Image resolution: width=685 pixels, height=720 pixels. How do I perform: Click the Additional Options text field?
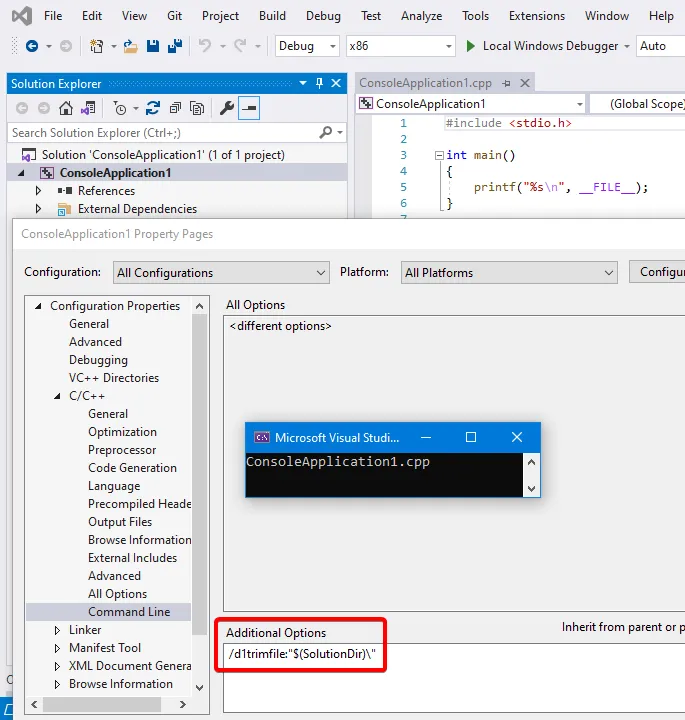tap(454, 677)
